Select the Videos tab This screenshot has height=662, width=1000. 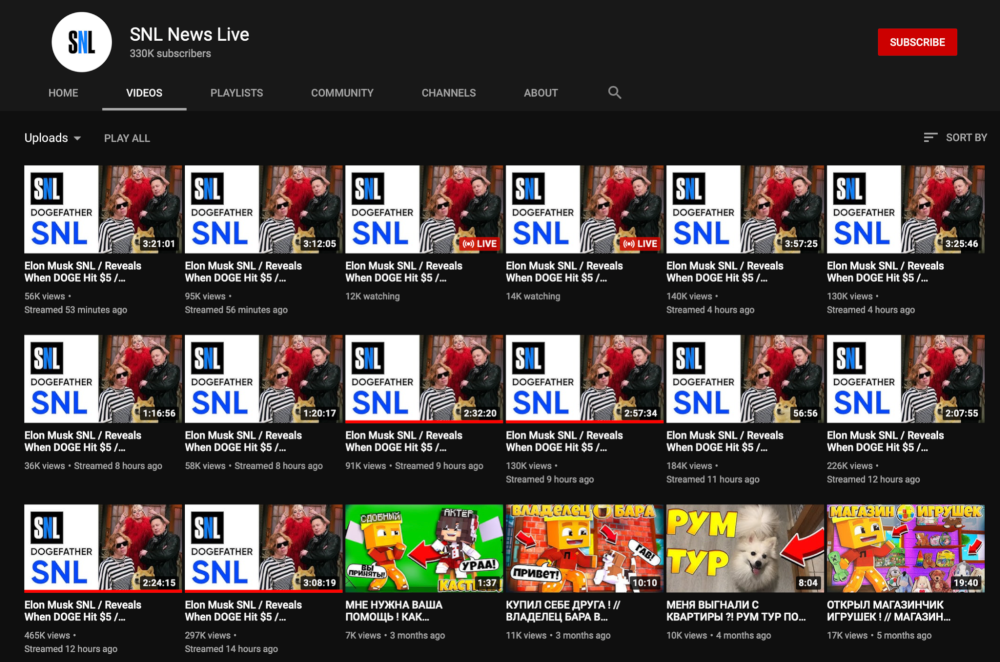(x=144, y=92)
